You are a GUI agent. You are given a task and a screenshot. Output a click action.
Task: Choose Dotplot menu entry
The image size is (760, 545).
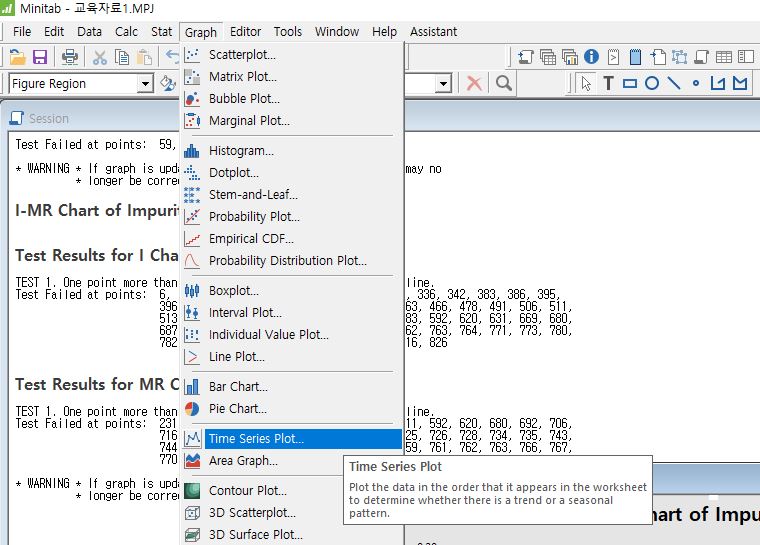[292, 173]
